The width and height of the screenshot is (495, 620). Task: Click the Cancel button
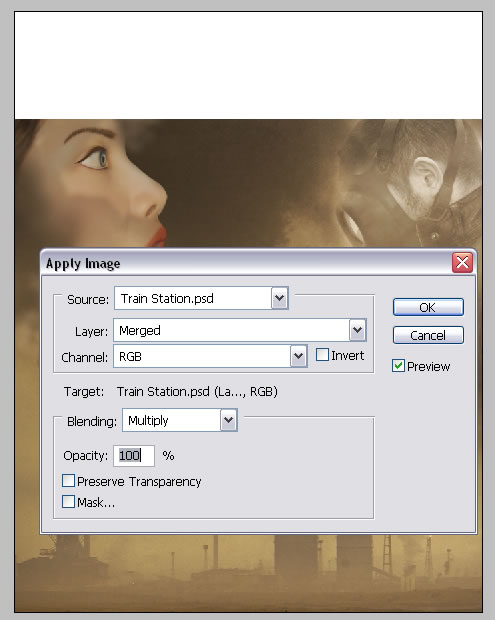coord(428,335)
